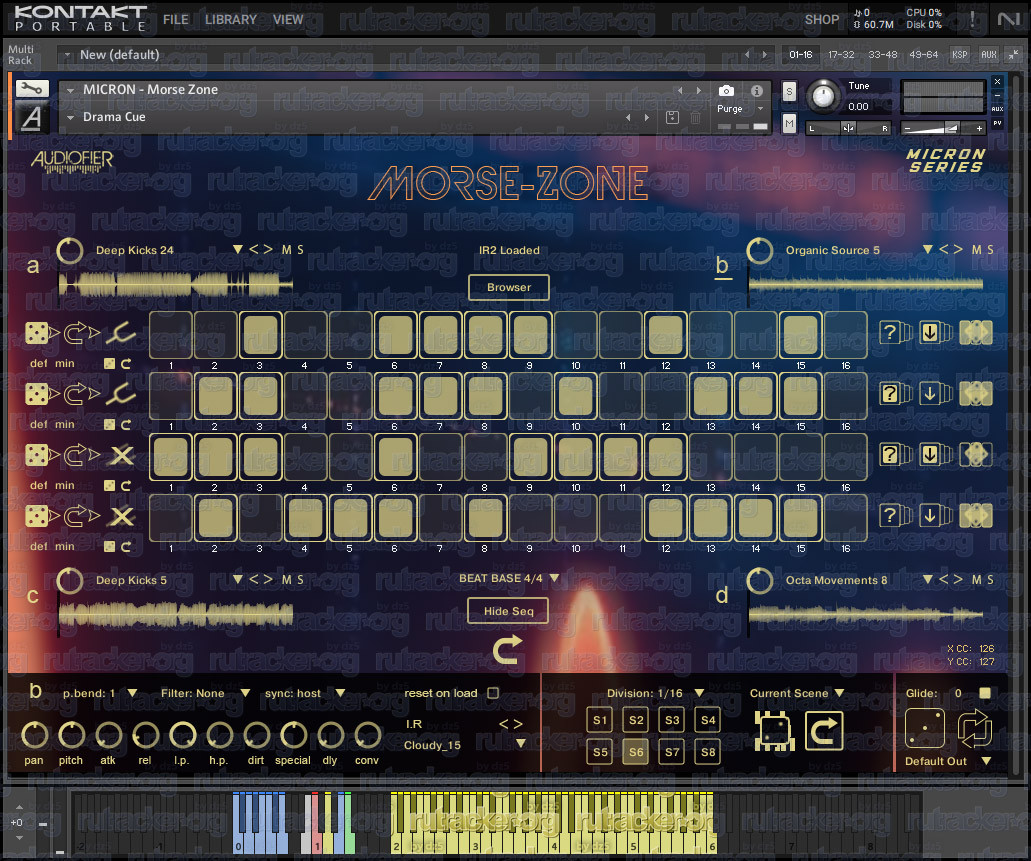Image resolution: width=1031 pixels, height=861 pixels.
Task: Toggle the Glide checkbox
Action: 985,693
